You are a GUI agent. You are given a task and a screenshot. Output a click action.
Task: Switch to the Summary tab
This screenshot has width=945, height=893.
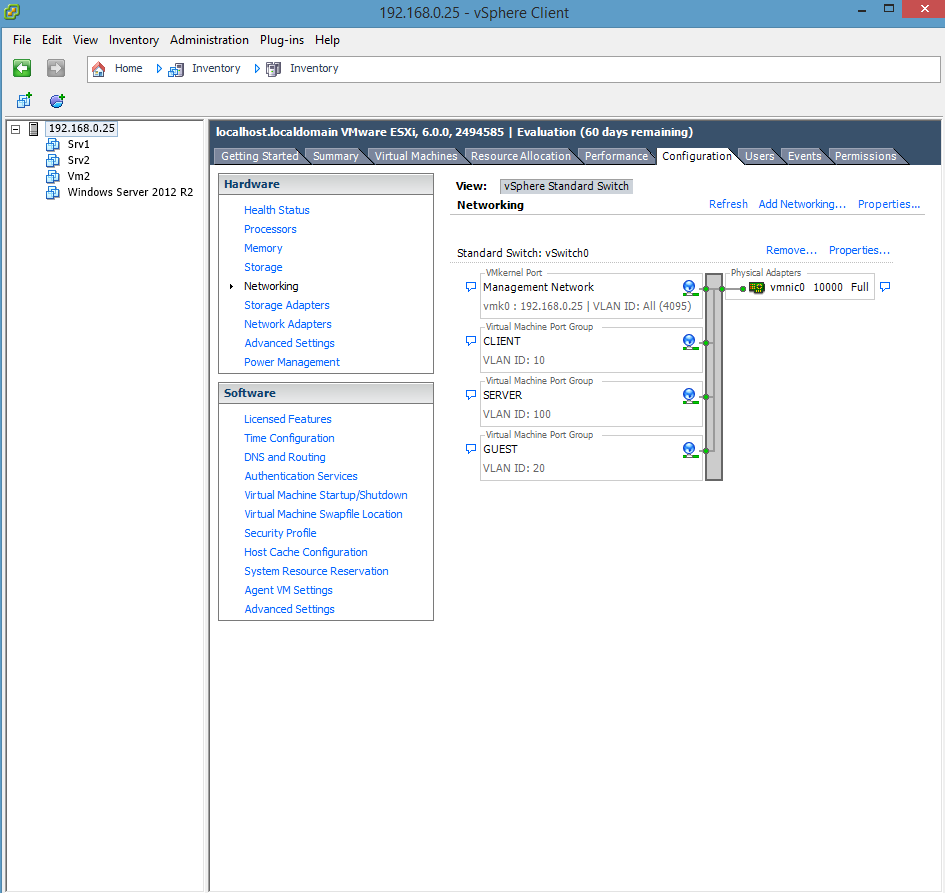[x=336, y=156]
